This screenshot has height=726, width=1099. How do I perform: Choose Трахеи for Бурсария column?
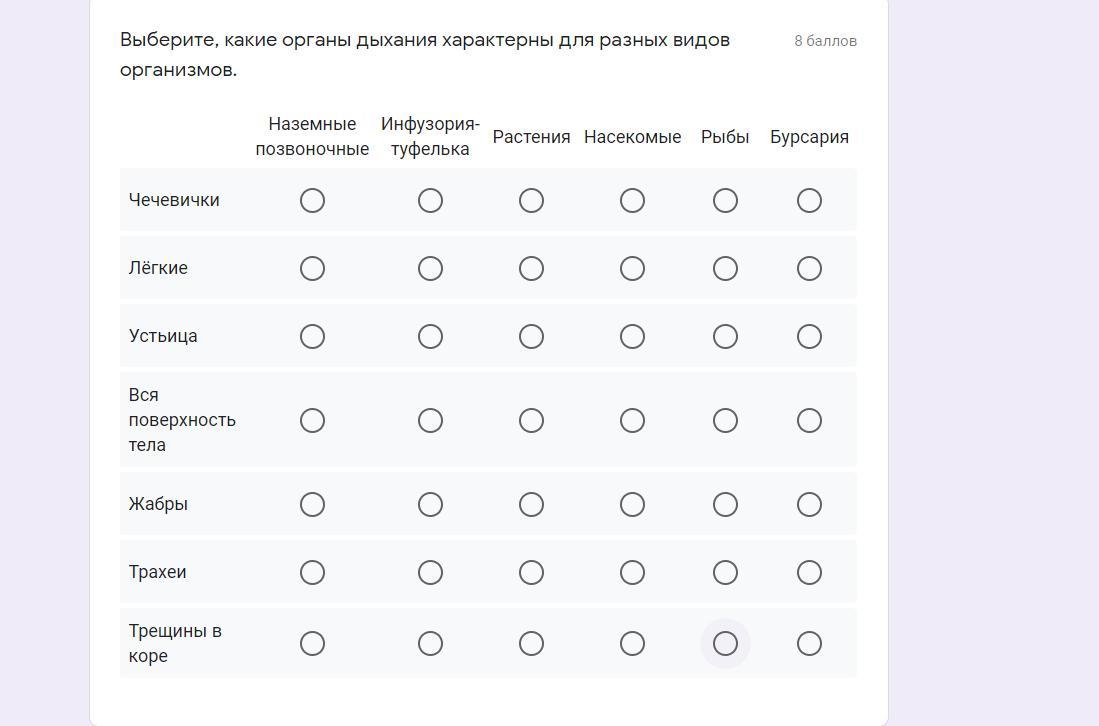[x=809, y=573]
